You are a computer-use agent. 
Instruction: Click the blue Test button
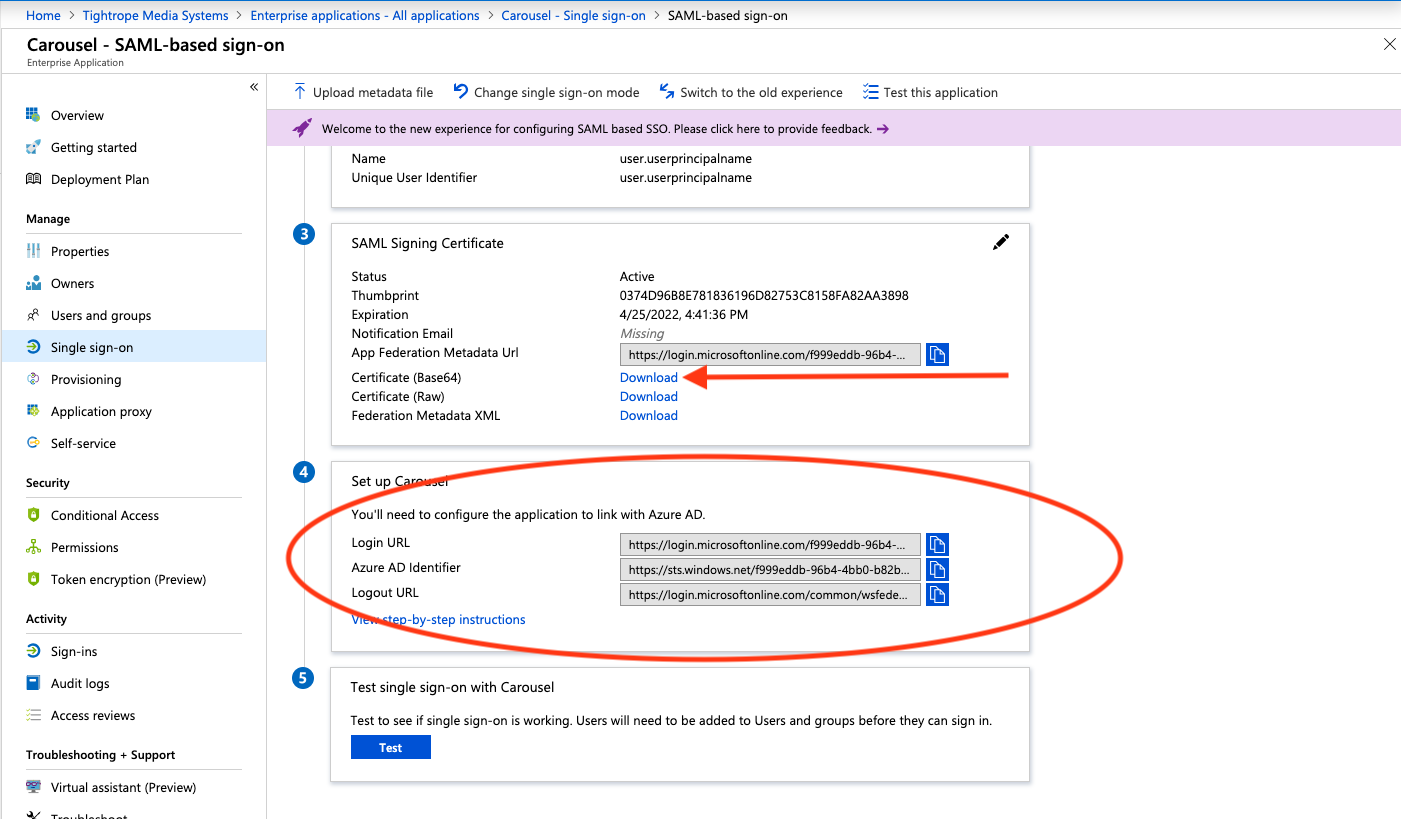[391, 747]
